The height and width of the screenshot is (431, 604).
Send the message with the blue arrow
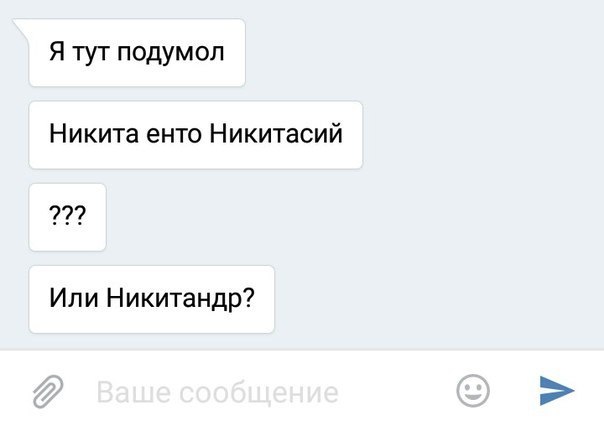click(557, 391)
